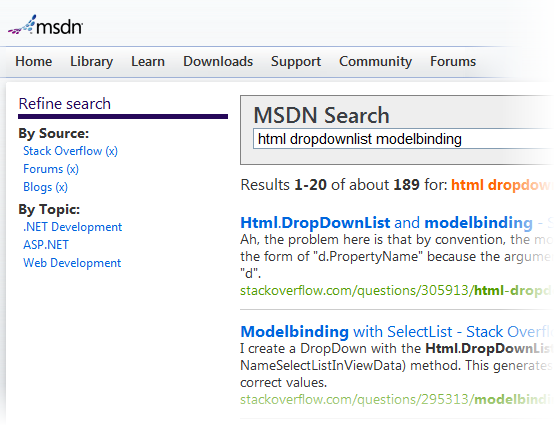Click the MSDN Search title

pos(321,115)
